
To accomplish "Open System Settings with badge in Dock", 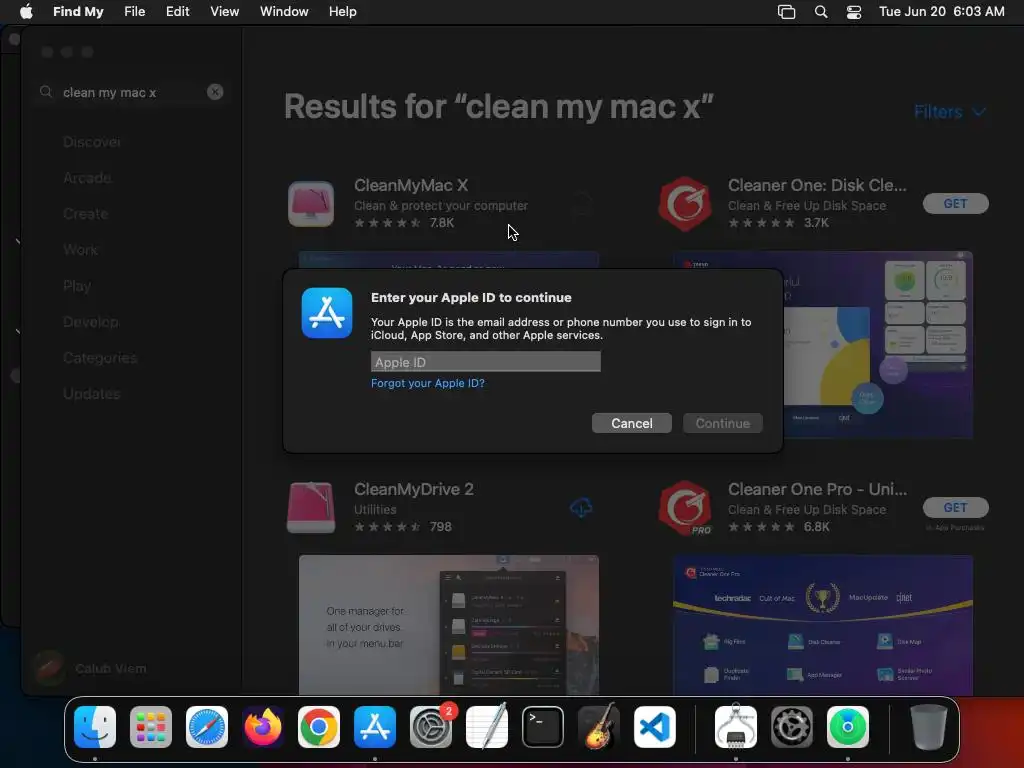I will [x=431, y=727].
